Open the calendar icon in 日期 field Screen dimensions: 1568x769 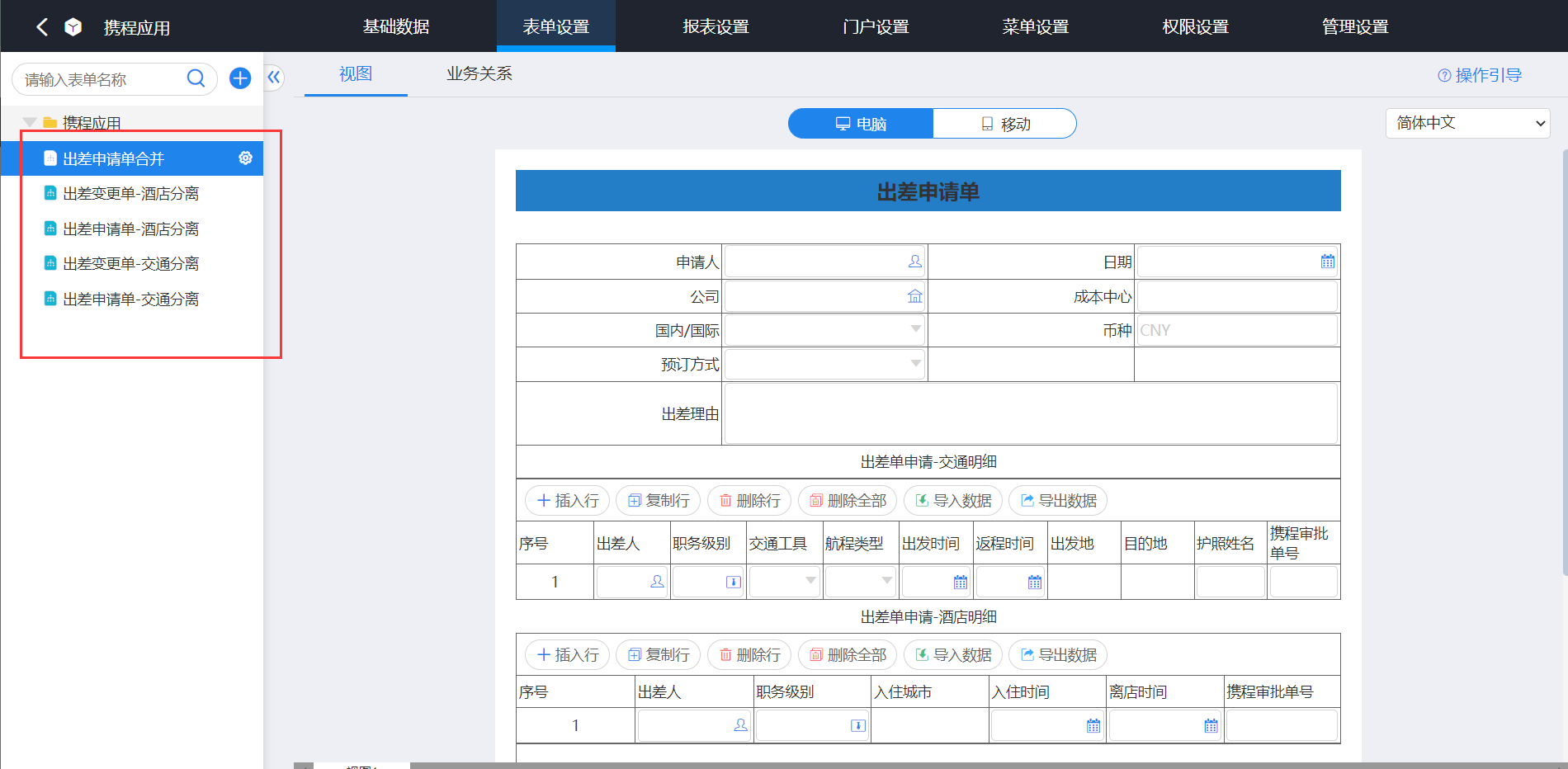(1327, 262)
